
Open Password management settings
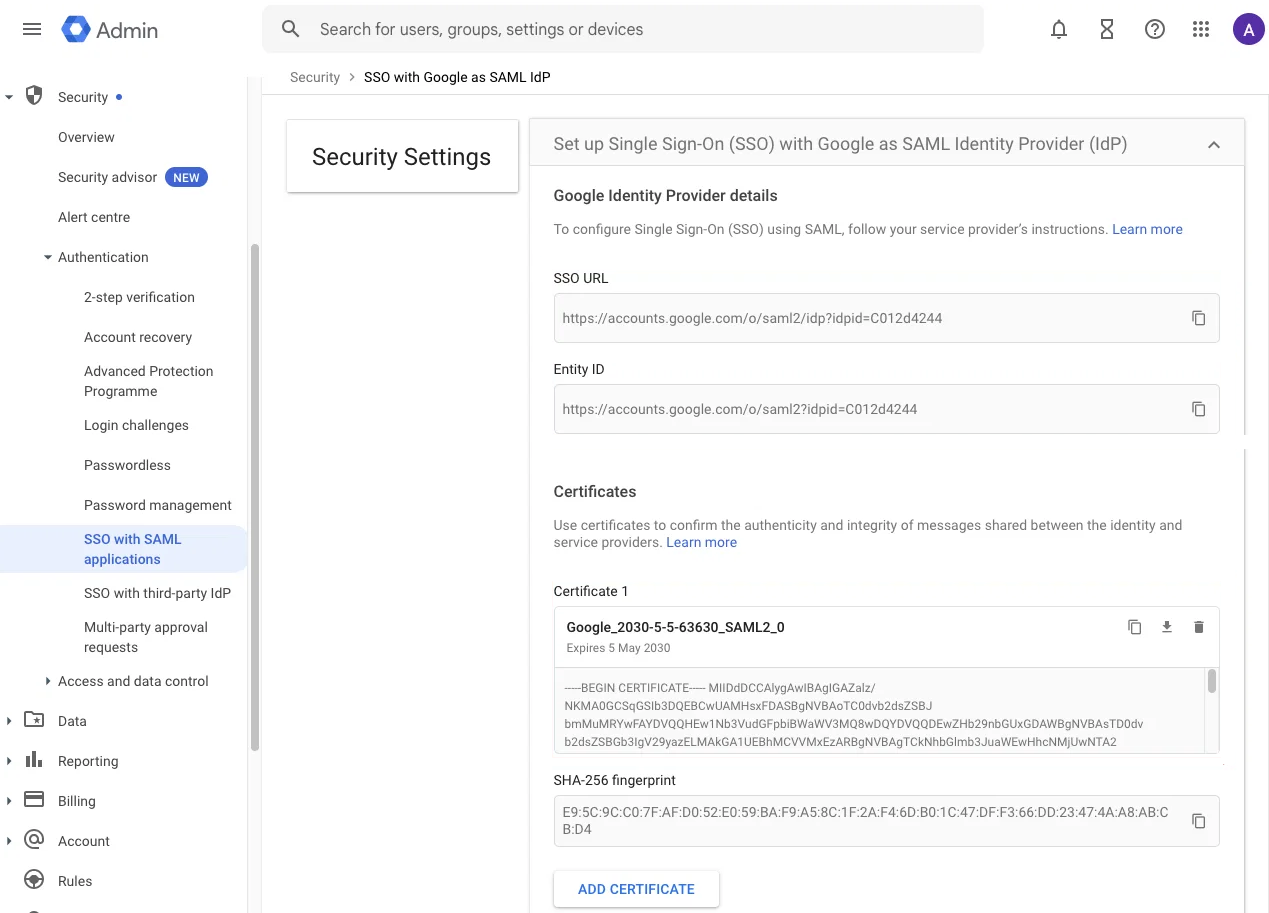tap(158, 505)
